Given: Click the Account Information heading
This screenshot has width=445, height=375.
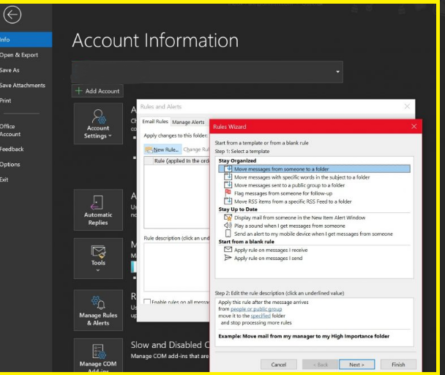Looking at the screenshot, I should point(155,41).
